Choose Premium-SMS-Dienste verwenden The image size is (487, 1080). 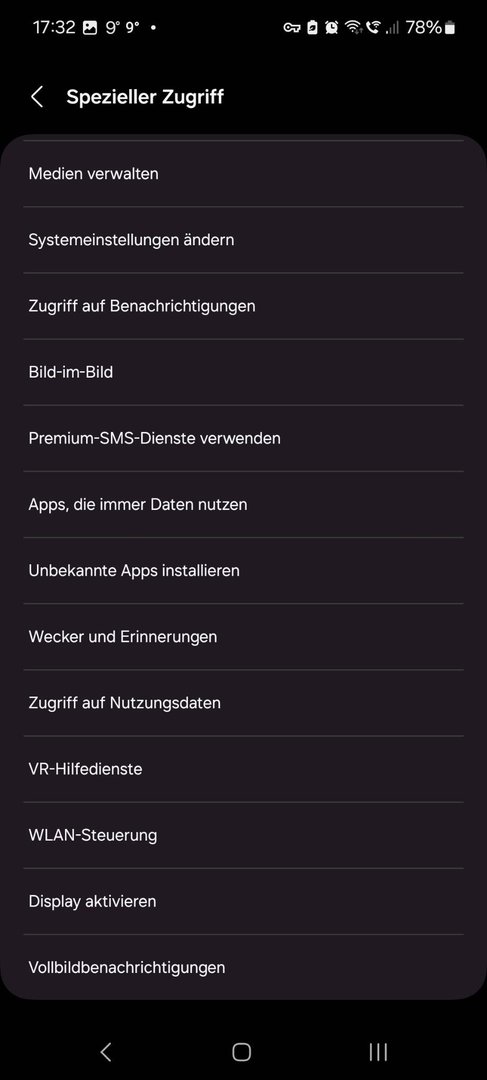[x=243, y=438]
